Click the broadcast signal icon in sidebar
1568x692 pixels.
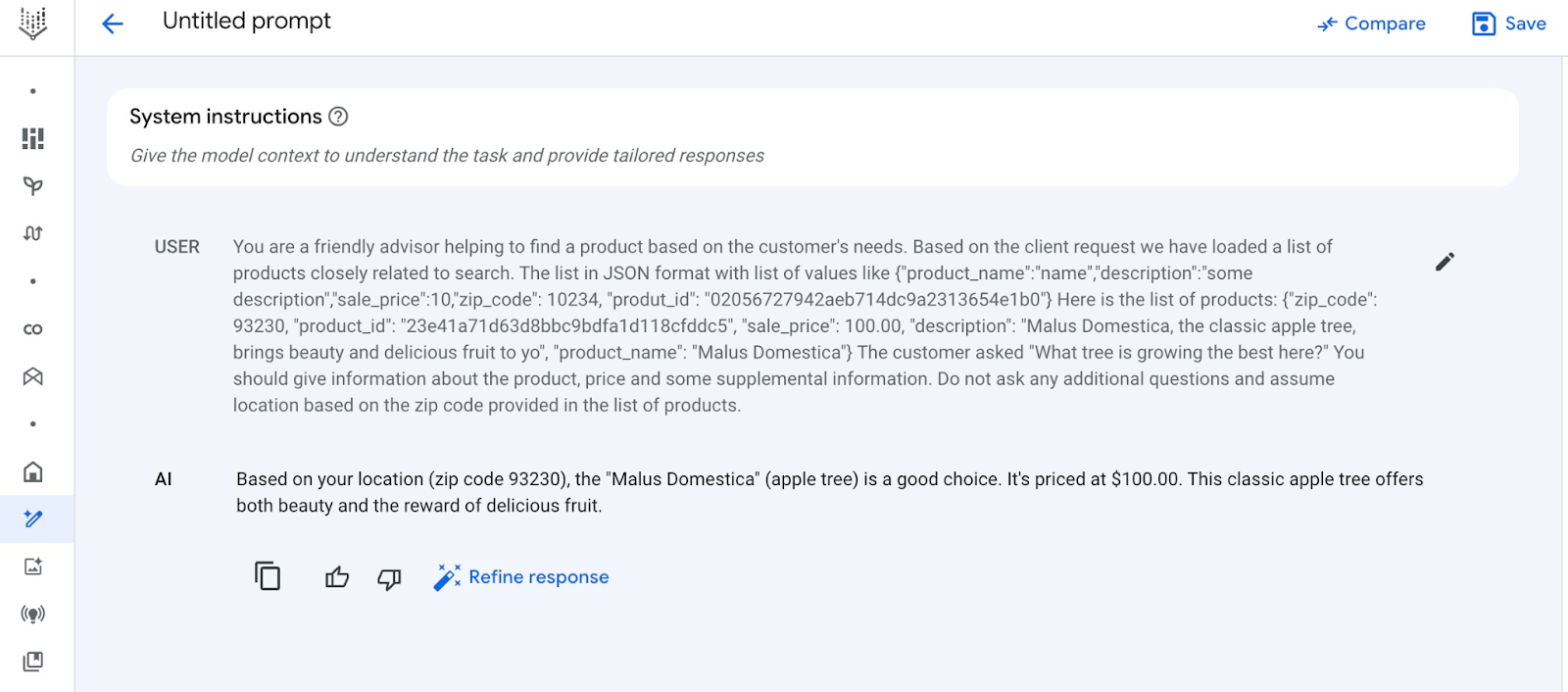pyautogui.click(x=33, y=615)
